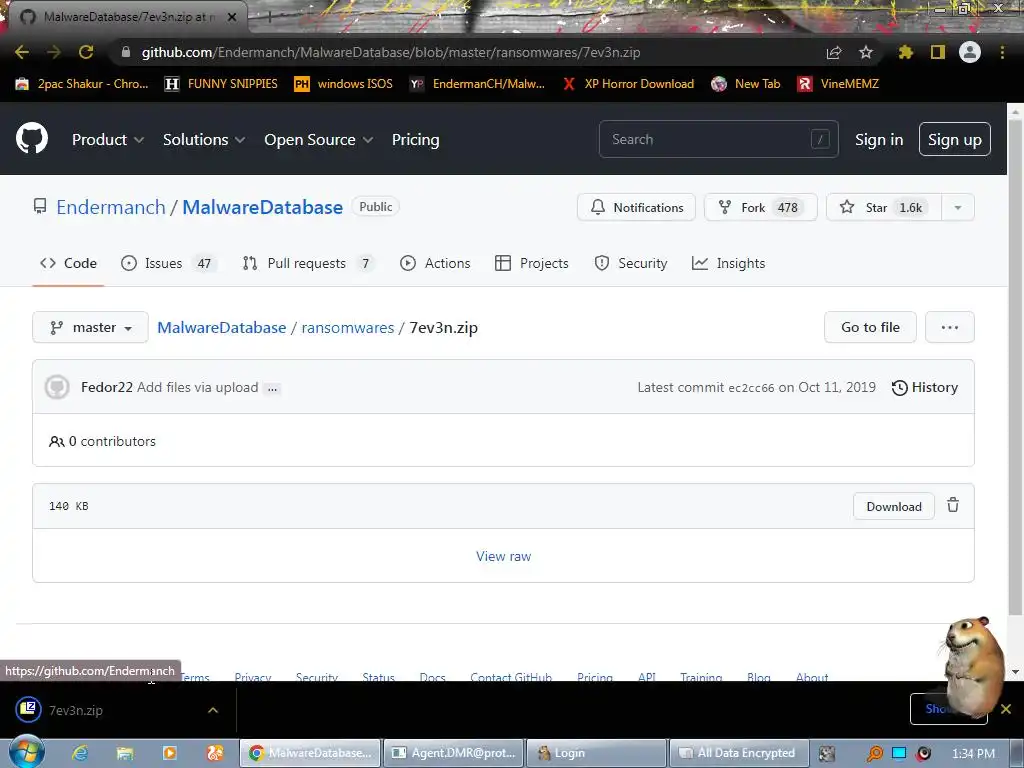Image resolution: width=1024 pixels, height=768 pixels.
Task: Open the Windows Start orb
Action: click(x=26, y=752)
